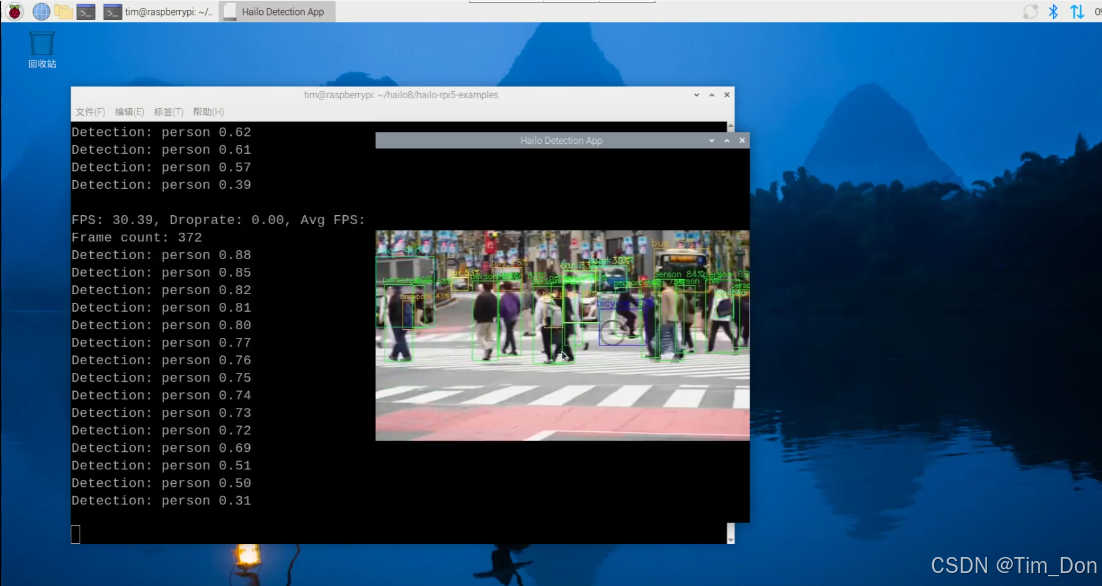
Task: Open the network up/down arrows tray icon
Action: coord(1077,11)
